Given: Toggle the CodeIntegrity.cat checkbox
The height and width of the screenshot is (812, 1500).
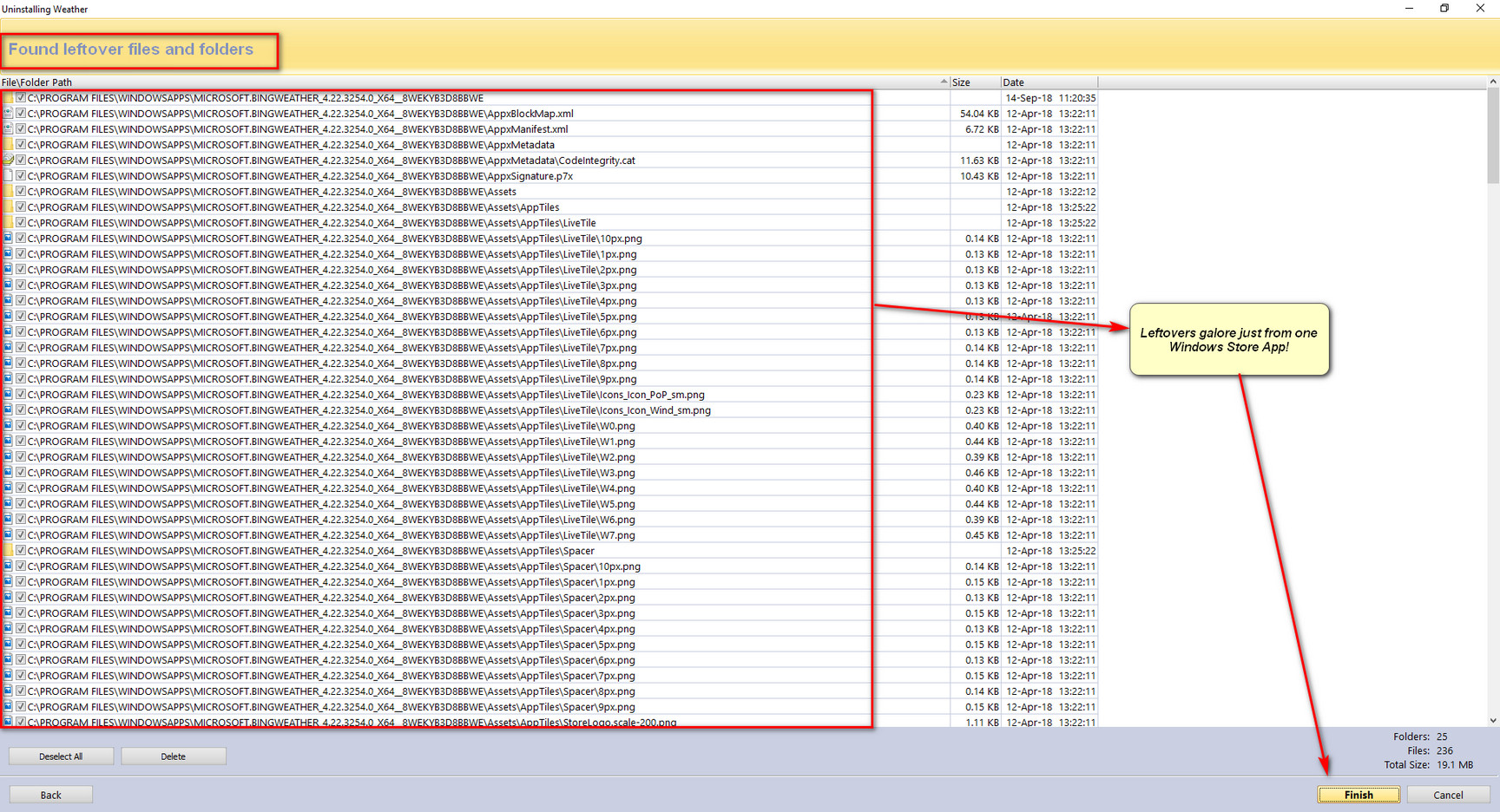Looking at the screenshot, I should click(21, 160).
